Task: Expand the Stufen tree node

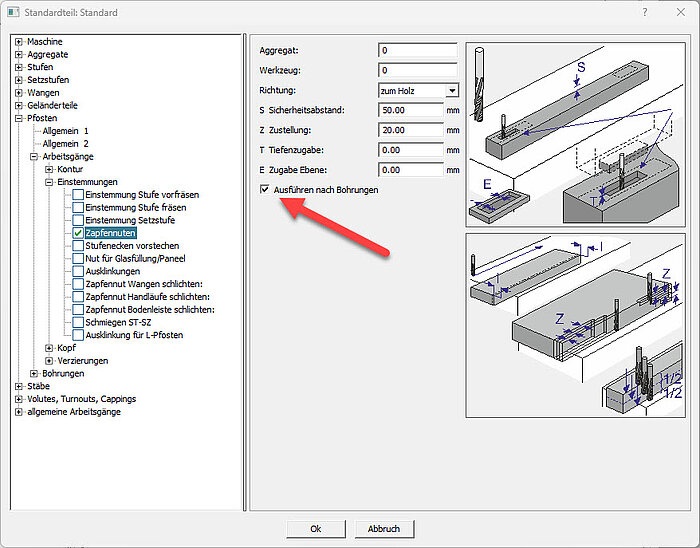Action: click(18, 67)
